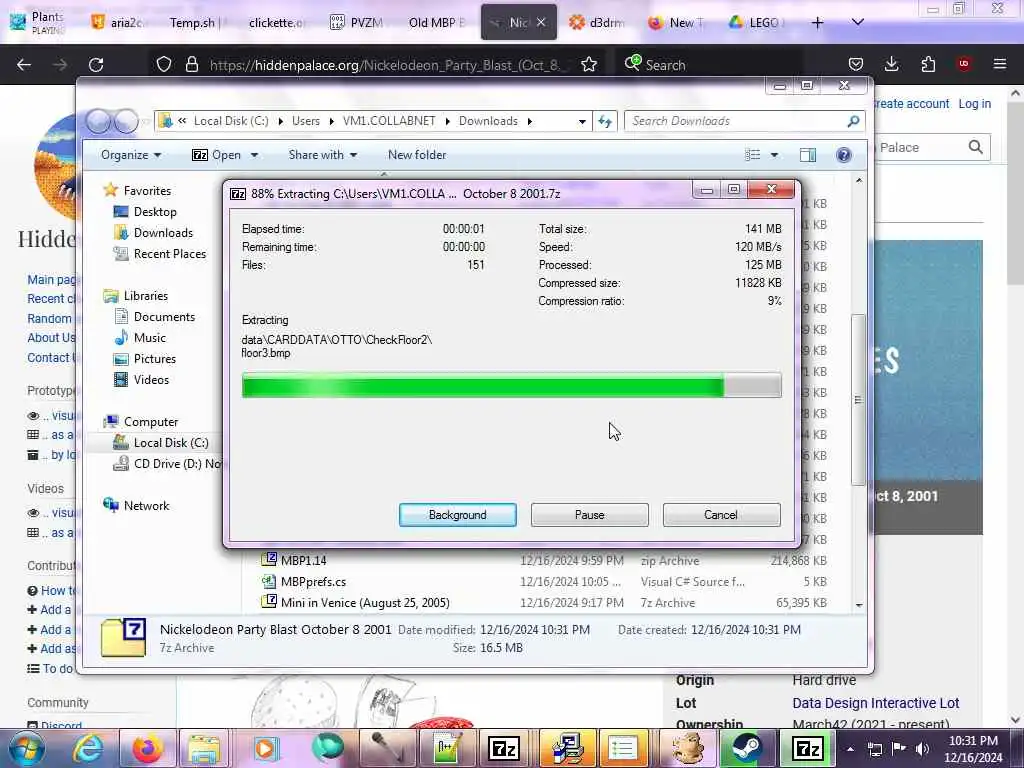The width and height of the screenshot is (1024, 768).
Task: Click the Firefox URL address
Action: click(x=385, y=65)
